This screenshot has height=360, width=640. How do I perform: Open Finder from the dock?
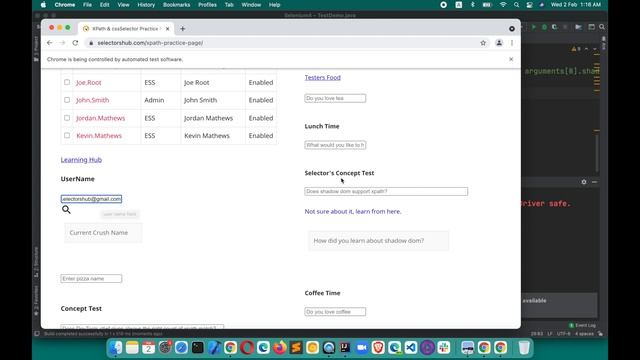(x=116, y=347)
